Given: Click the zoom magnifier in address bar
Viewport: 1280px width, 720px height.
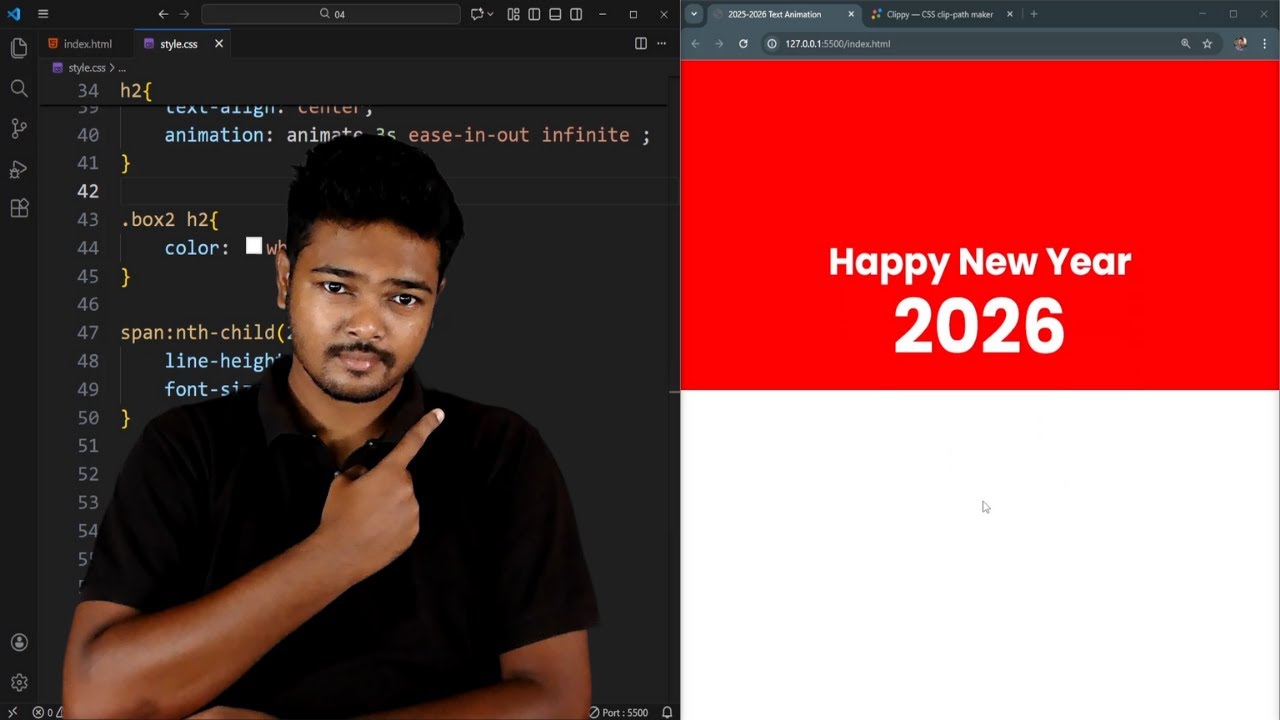Looking at the screenshot, I should click(x=1186, y=44).
